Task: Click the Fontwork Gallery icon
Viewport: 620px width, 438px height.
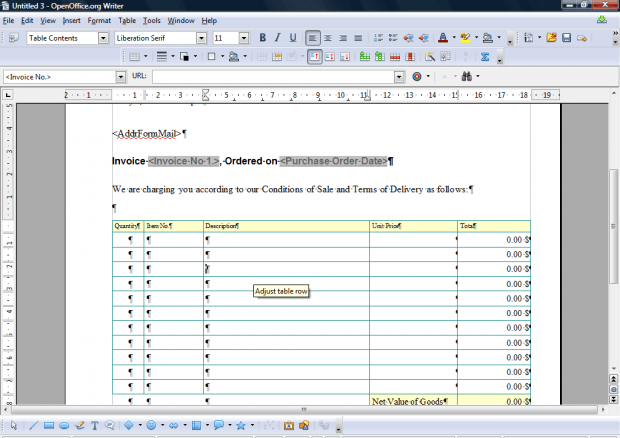Action: tap(289, 425)
